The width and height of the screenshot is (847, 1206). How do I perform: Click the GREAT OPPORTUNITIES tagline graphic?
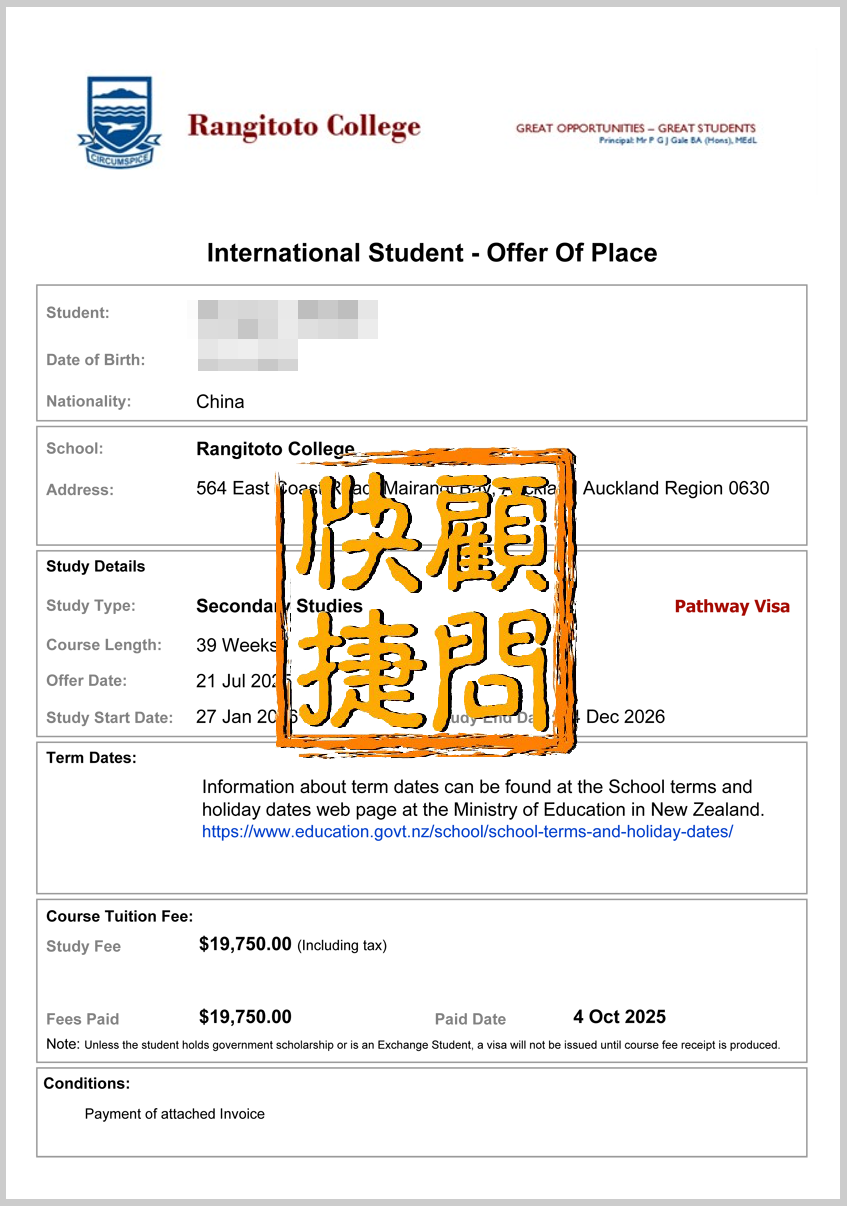point(634,128)
